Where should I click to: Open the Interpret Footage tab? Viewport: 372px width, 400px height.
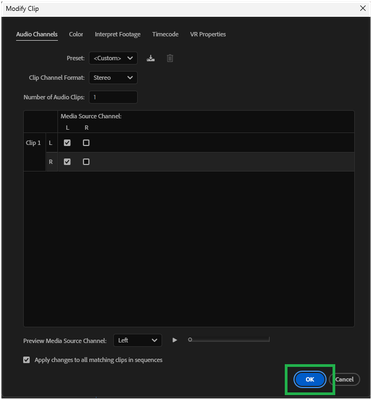click(x=118, y=34)
